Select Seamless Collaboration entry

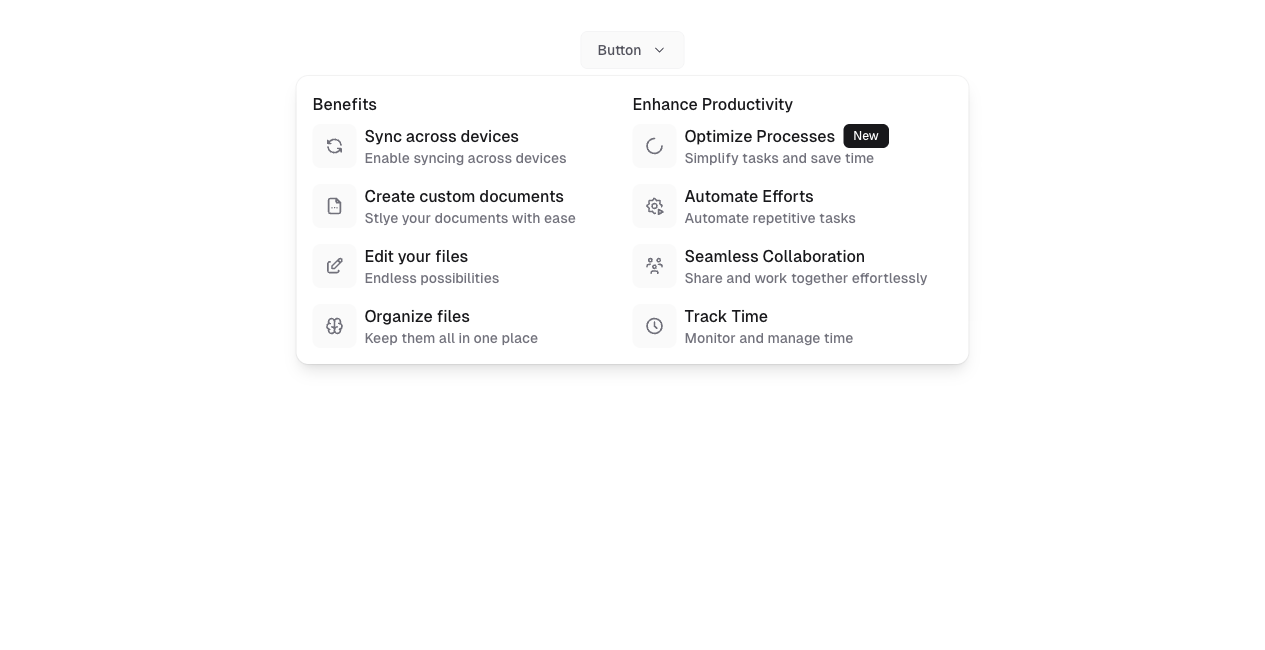pyautogui.click(x=774, y=257)
